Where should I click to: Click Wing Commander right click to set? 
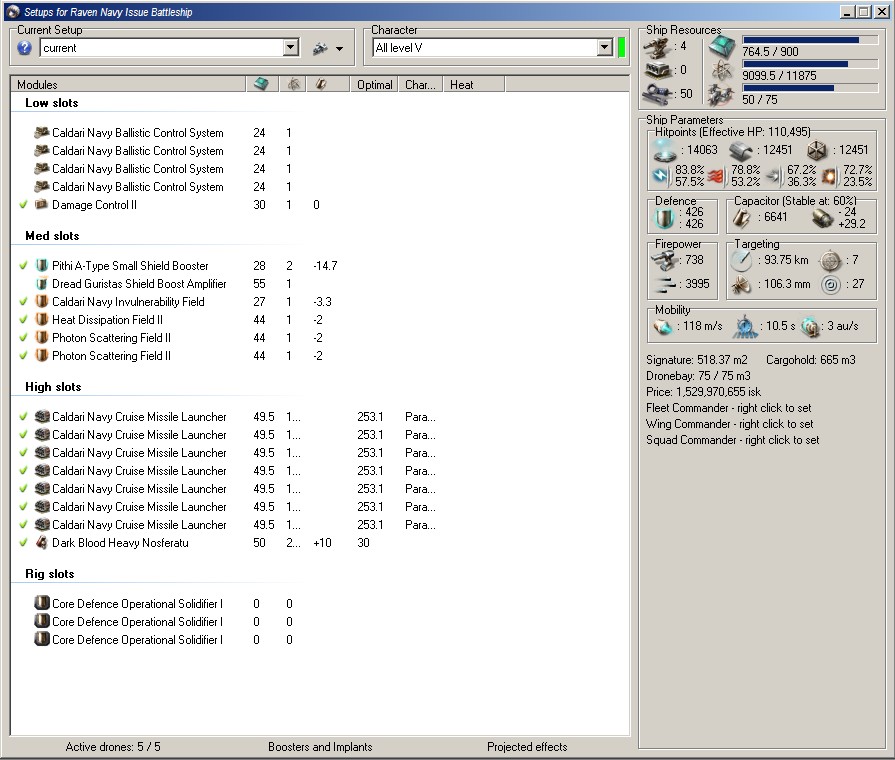(729, 424)
